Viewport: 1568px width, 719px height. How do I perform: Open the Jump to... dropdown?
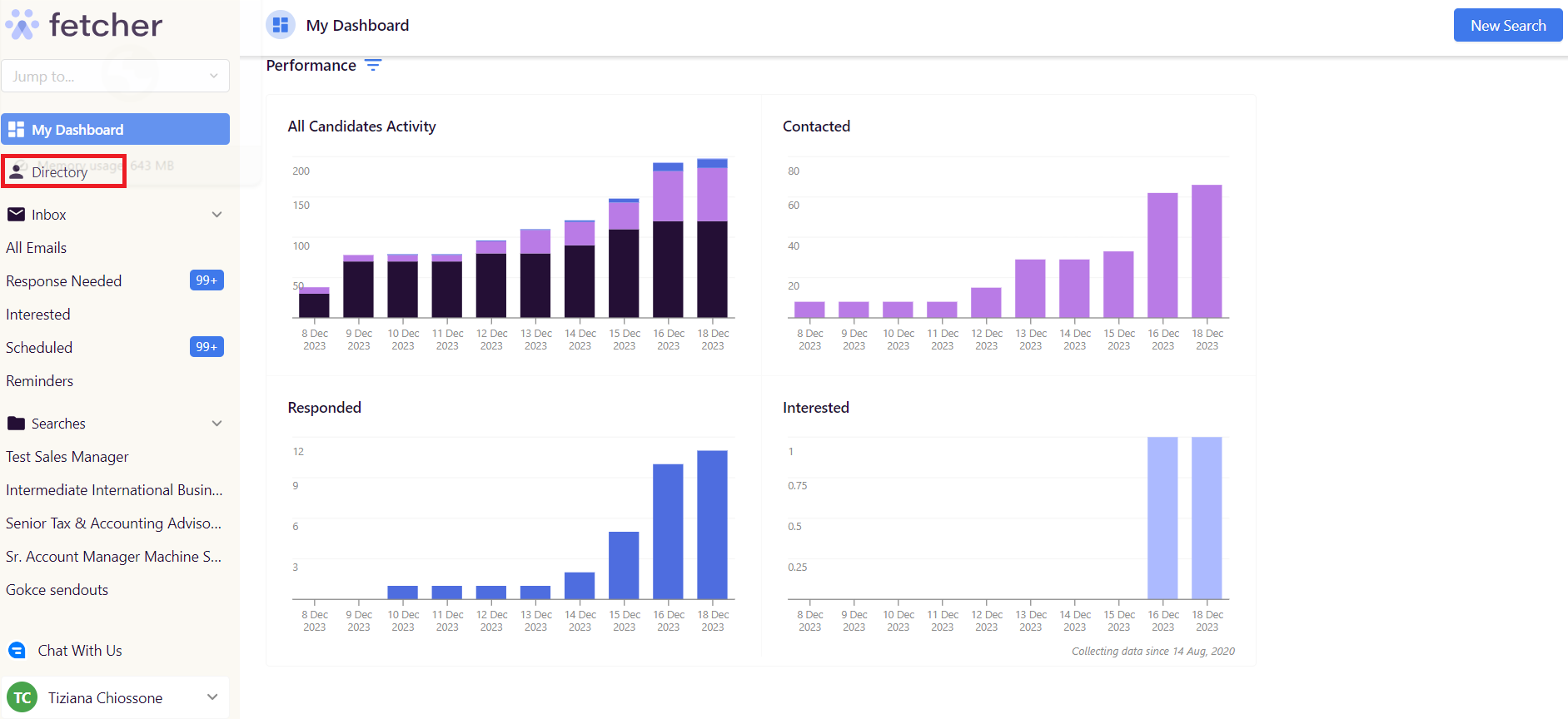click(x=116, y=76)
